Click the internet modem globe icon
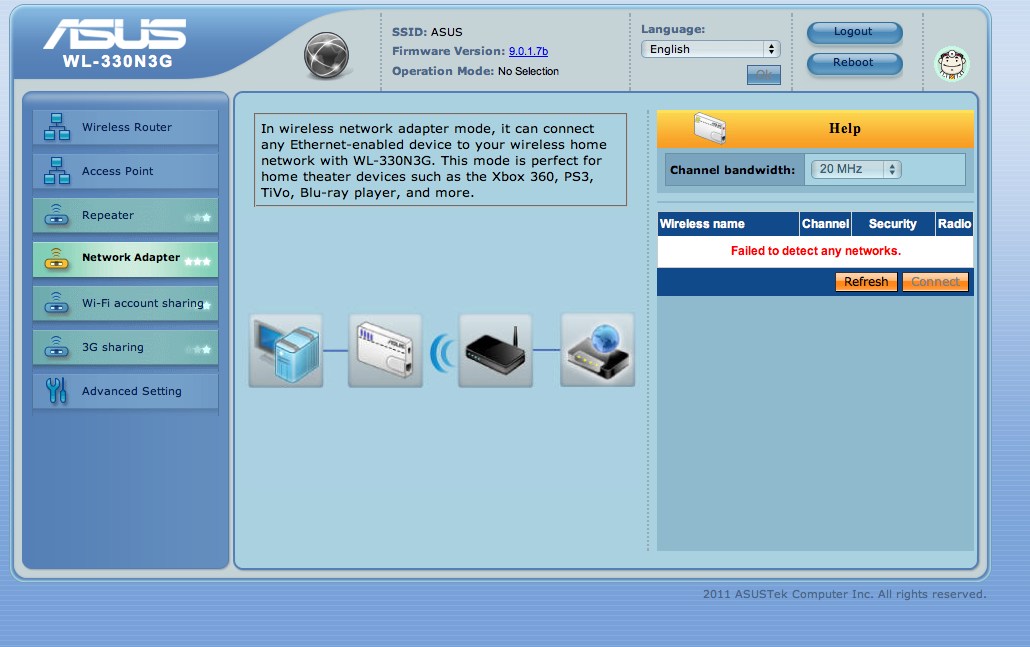This screenshot has width=1030, height=647. (597, 350)
